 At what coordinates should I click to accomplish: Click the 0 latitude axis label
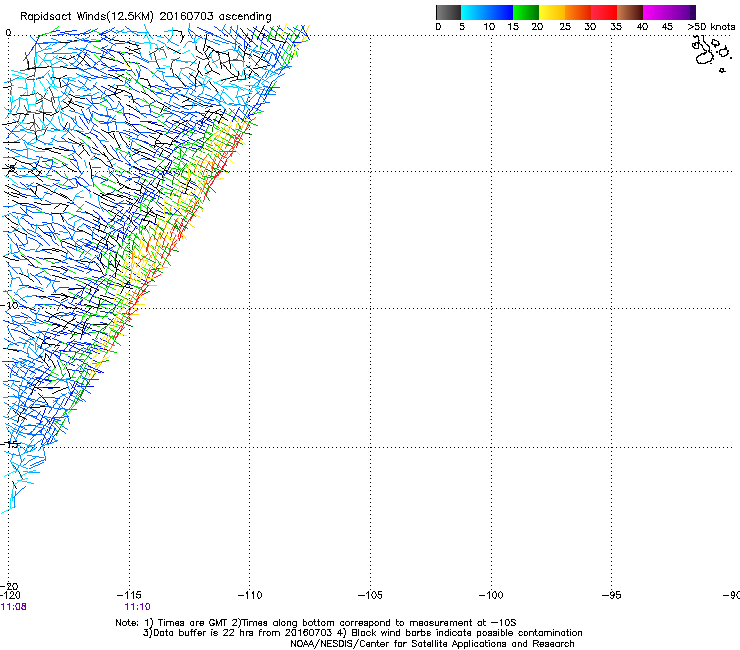8,33
